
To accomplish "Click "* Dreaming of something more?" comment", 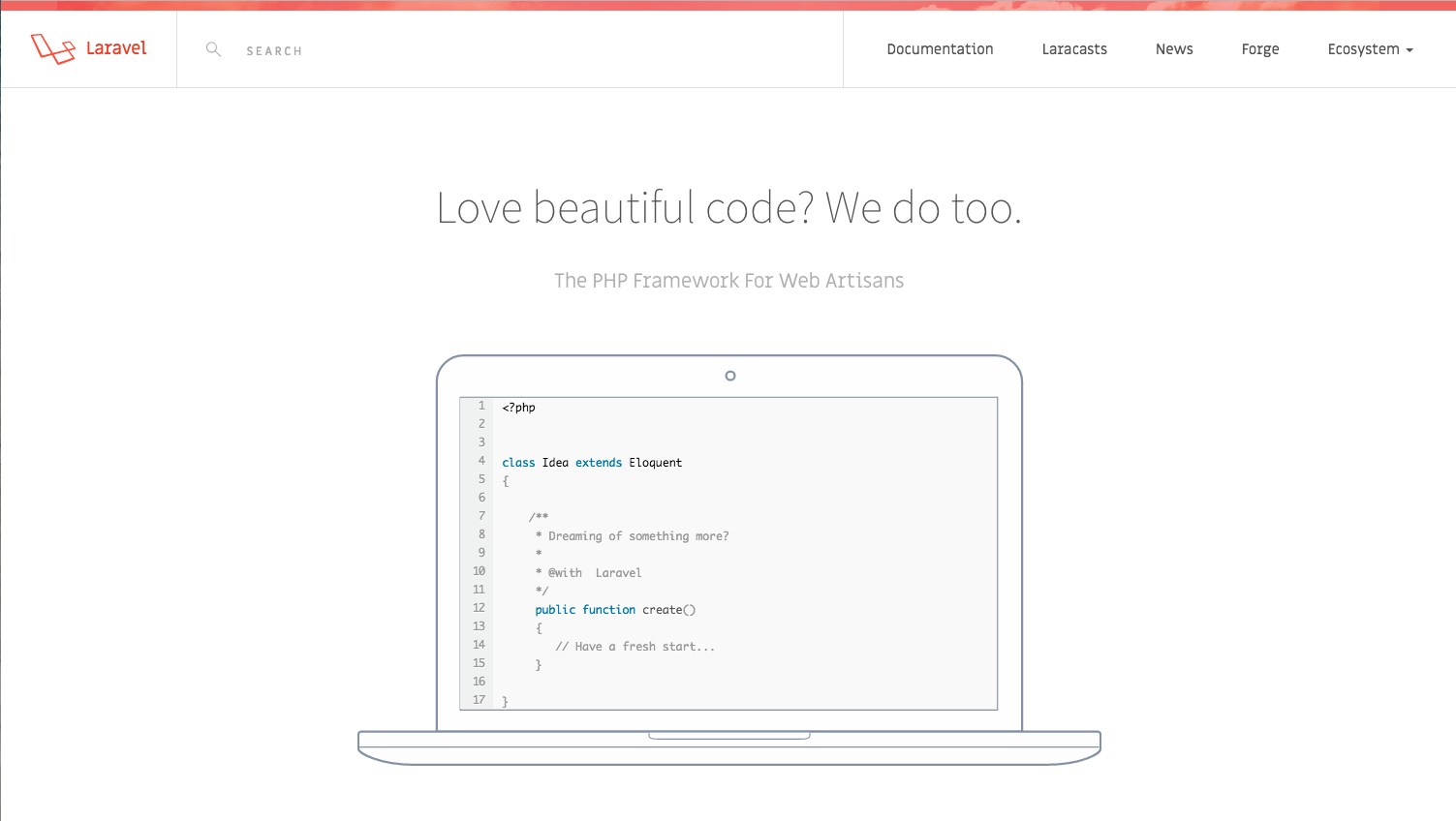I will coord(632,536).
